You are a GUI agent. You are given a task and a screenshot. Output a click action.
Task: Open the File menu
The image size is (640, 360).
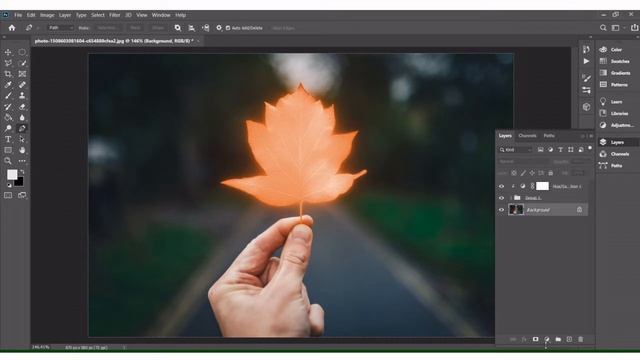click(x=18, y=15)
